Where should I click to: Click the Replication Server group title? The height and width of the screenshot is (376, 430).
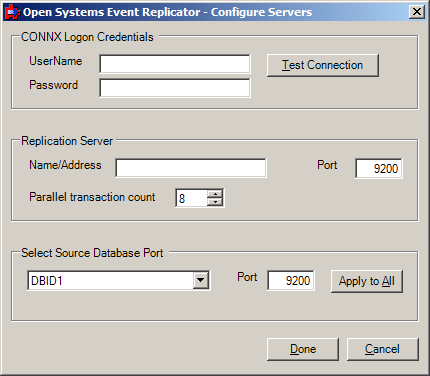pyautogui.click(x=67, y=141)
